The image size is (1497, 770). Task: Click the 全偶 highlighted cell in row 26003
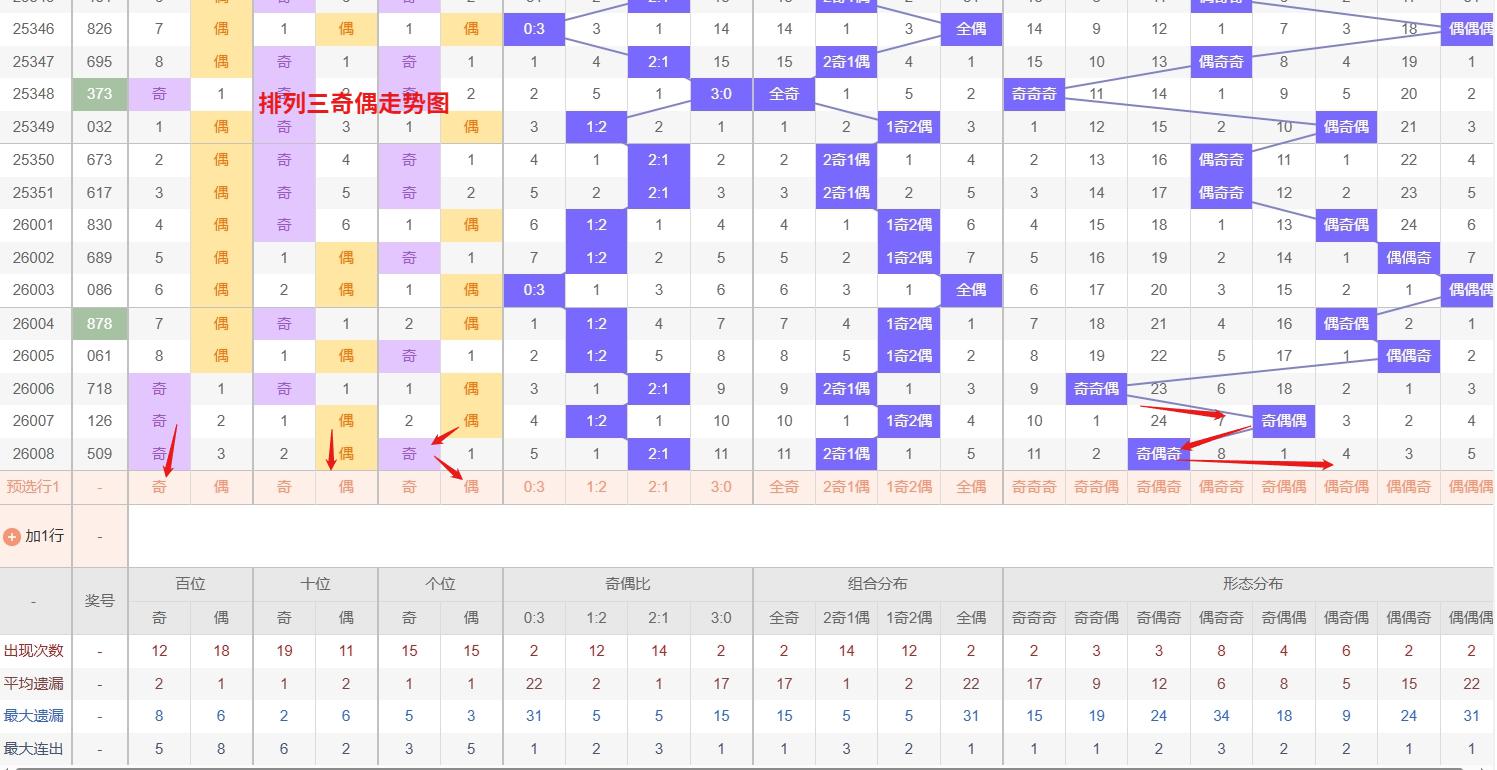971,290
